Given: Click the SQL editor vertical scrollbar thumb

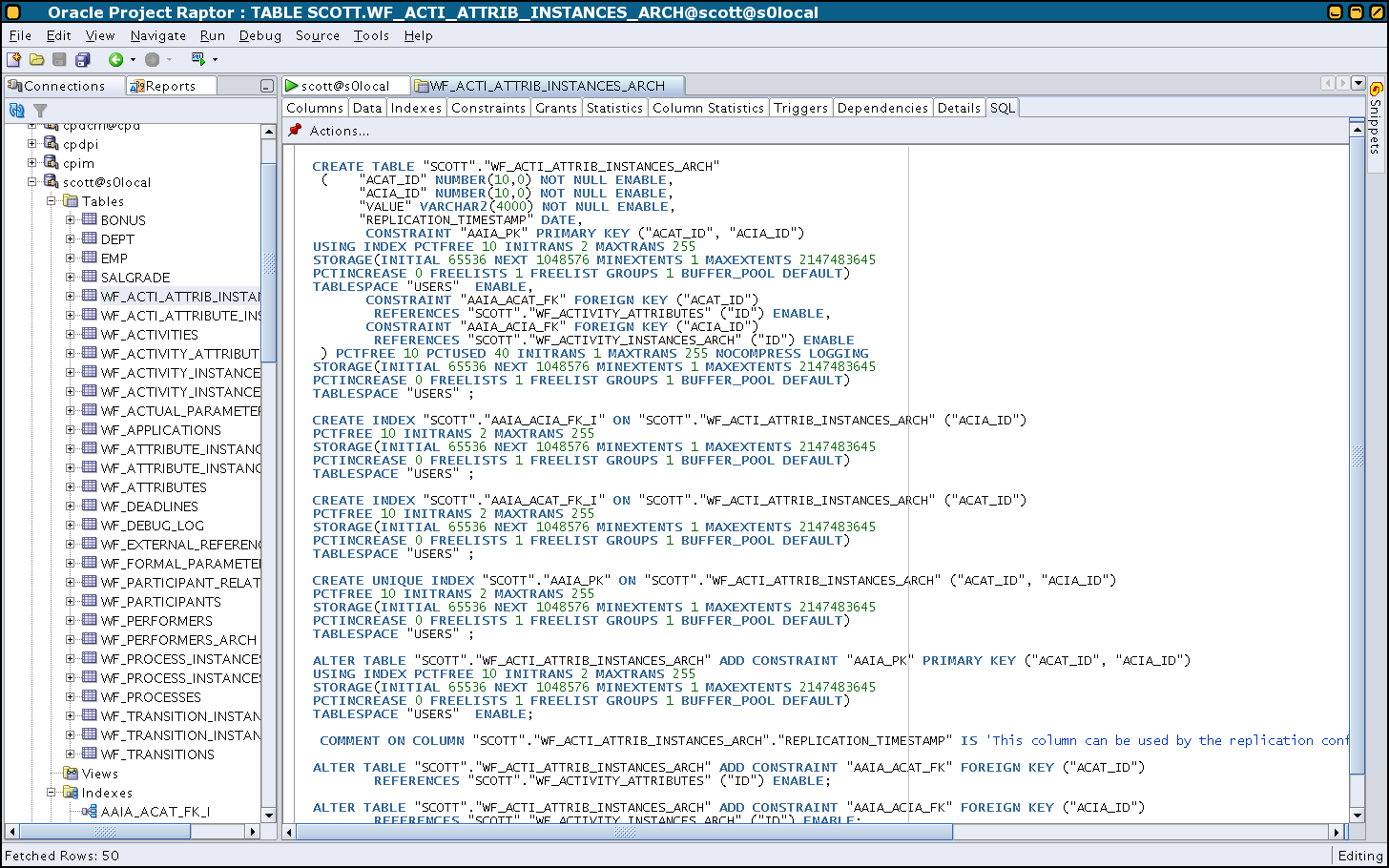Looking at the screenshot, I should click(1358, 457).
